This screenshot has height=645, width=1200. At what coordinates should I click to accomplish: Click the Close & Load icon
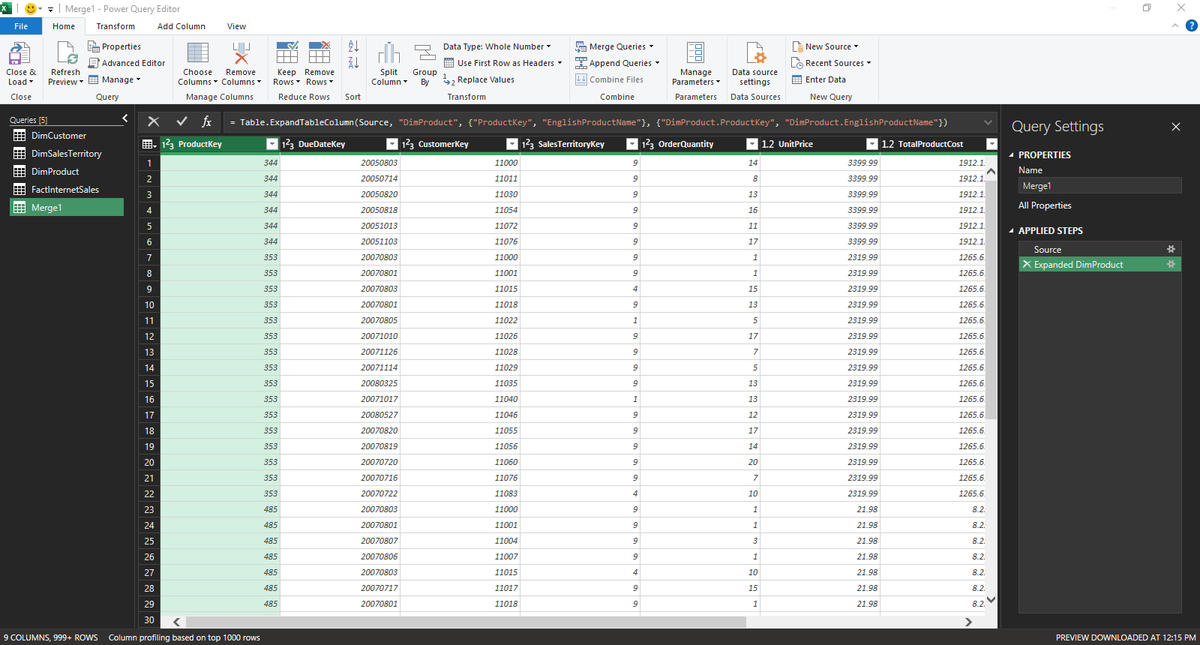(x=20, y=54)
